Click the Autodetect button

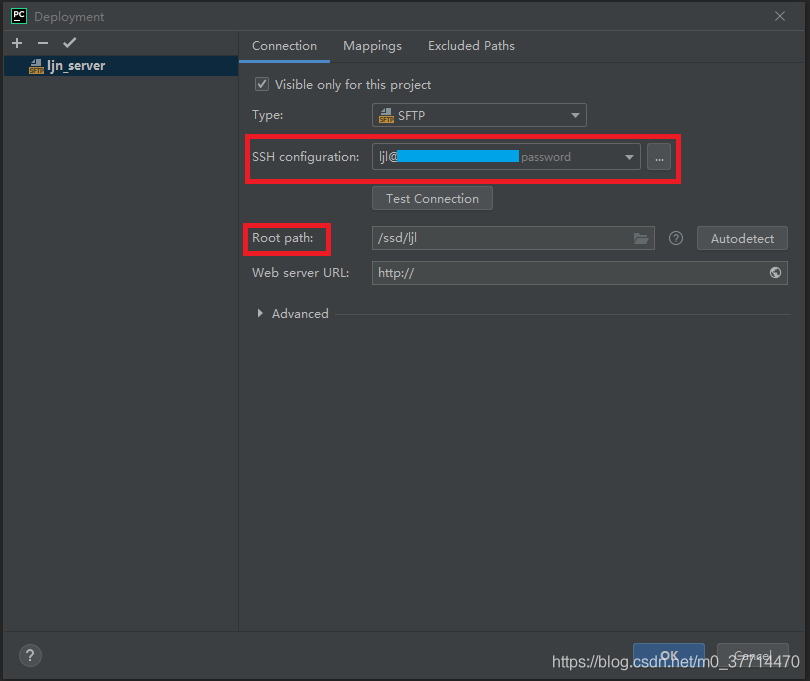coord(742,239)
